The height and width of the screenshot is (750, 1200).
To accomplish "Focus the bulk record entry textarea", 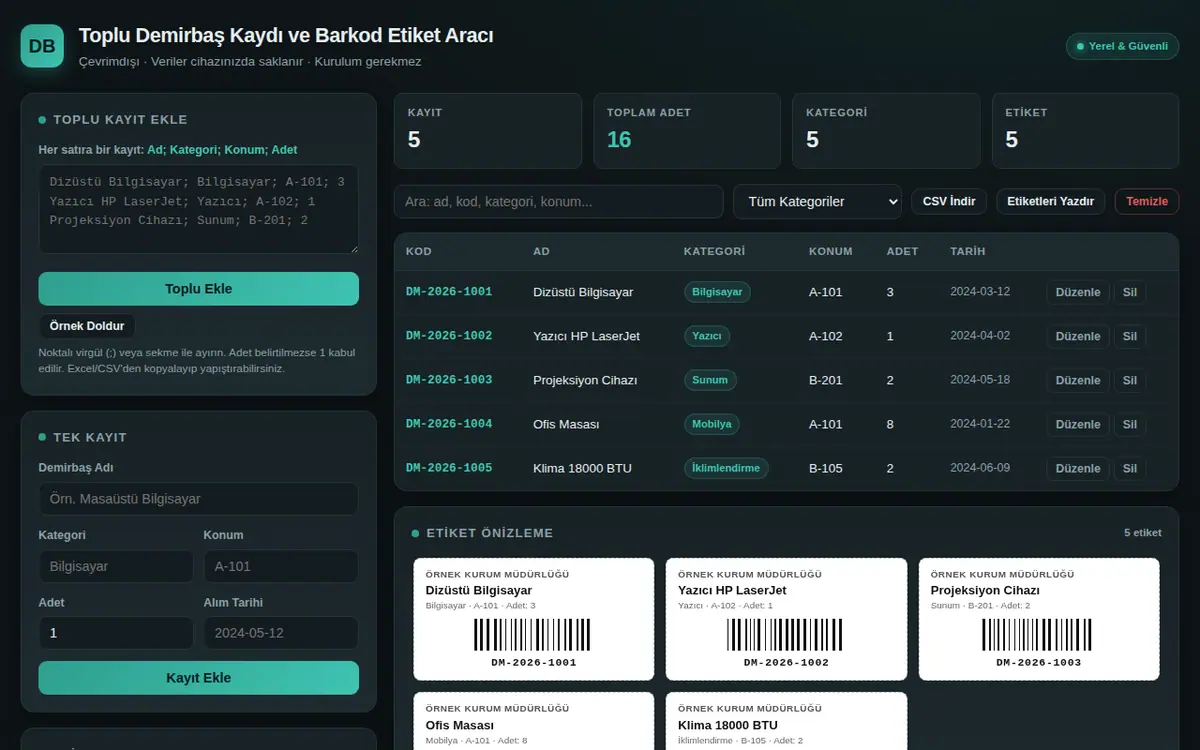I will (198, 209).
